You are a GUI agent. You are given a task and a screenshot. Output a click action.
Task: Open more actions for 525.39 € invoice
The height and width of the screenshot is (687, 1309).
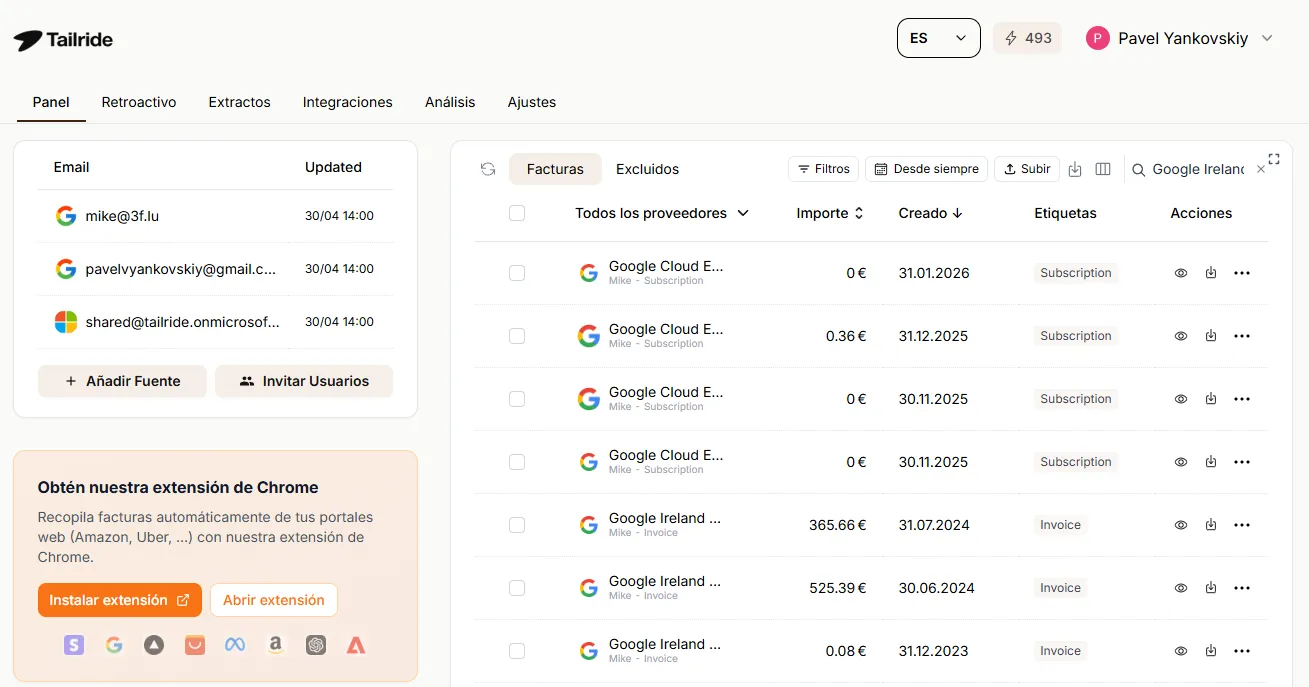[x=1242, y=588]
